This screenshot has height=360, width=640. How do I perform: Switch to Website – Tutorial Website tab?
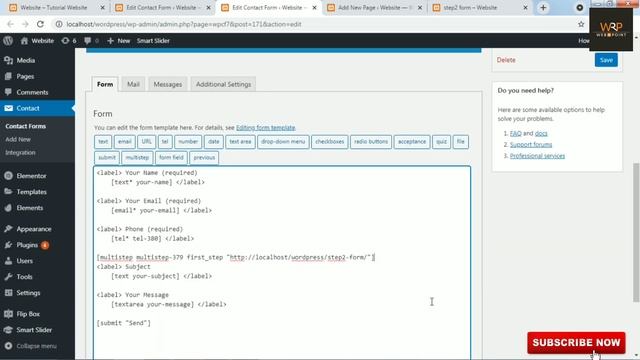point(56,8)
